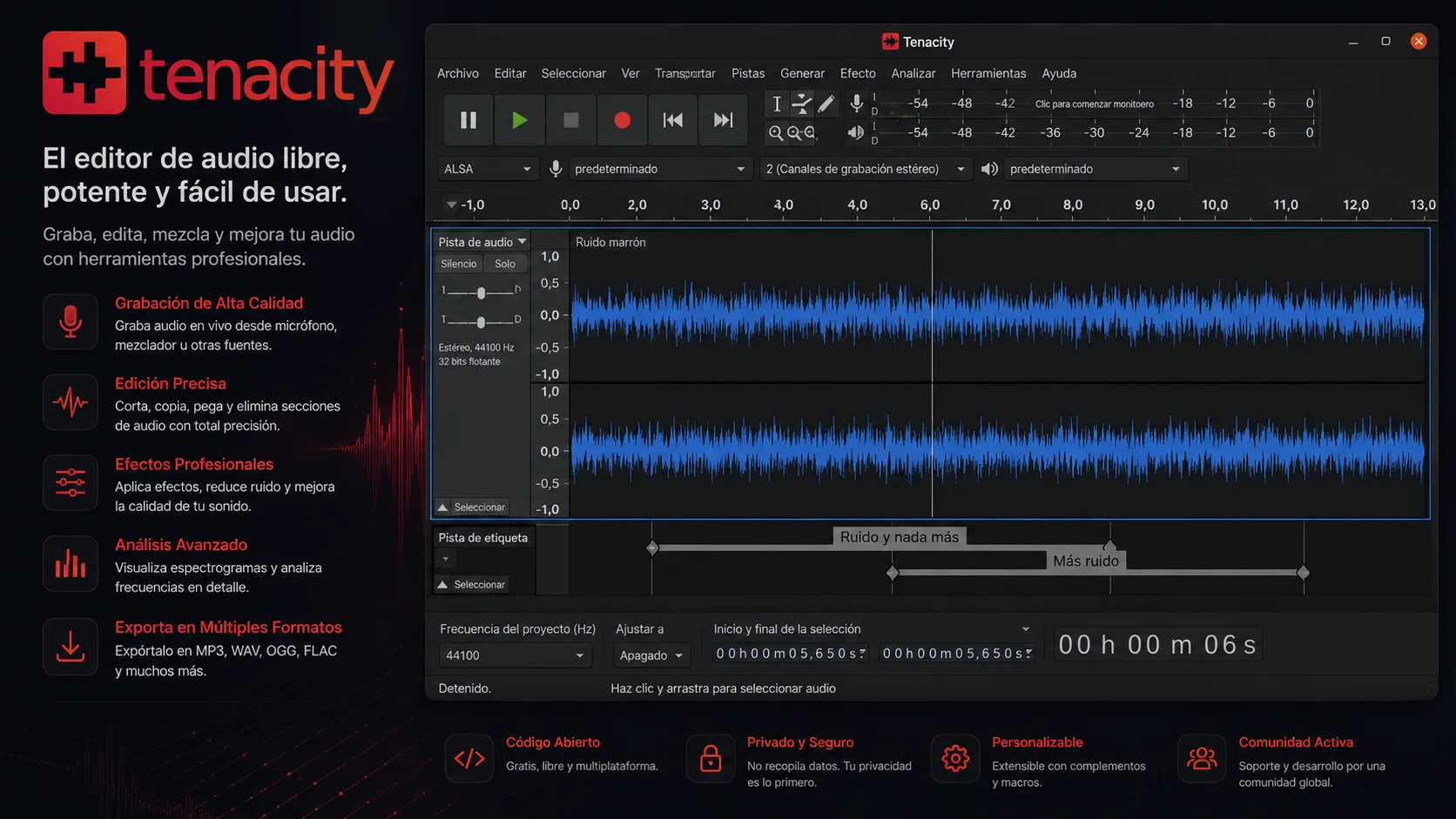1456x819 pixels.
Task: Click the speaker icon beside the playback device
Action: (989, 169)
